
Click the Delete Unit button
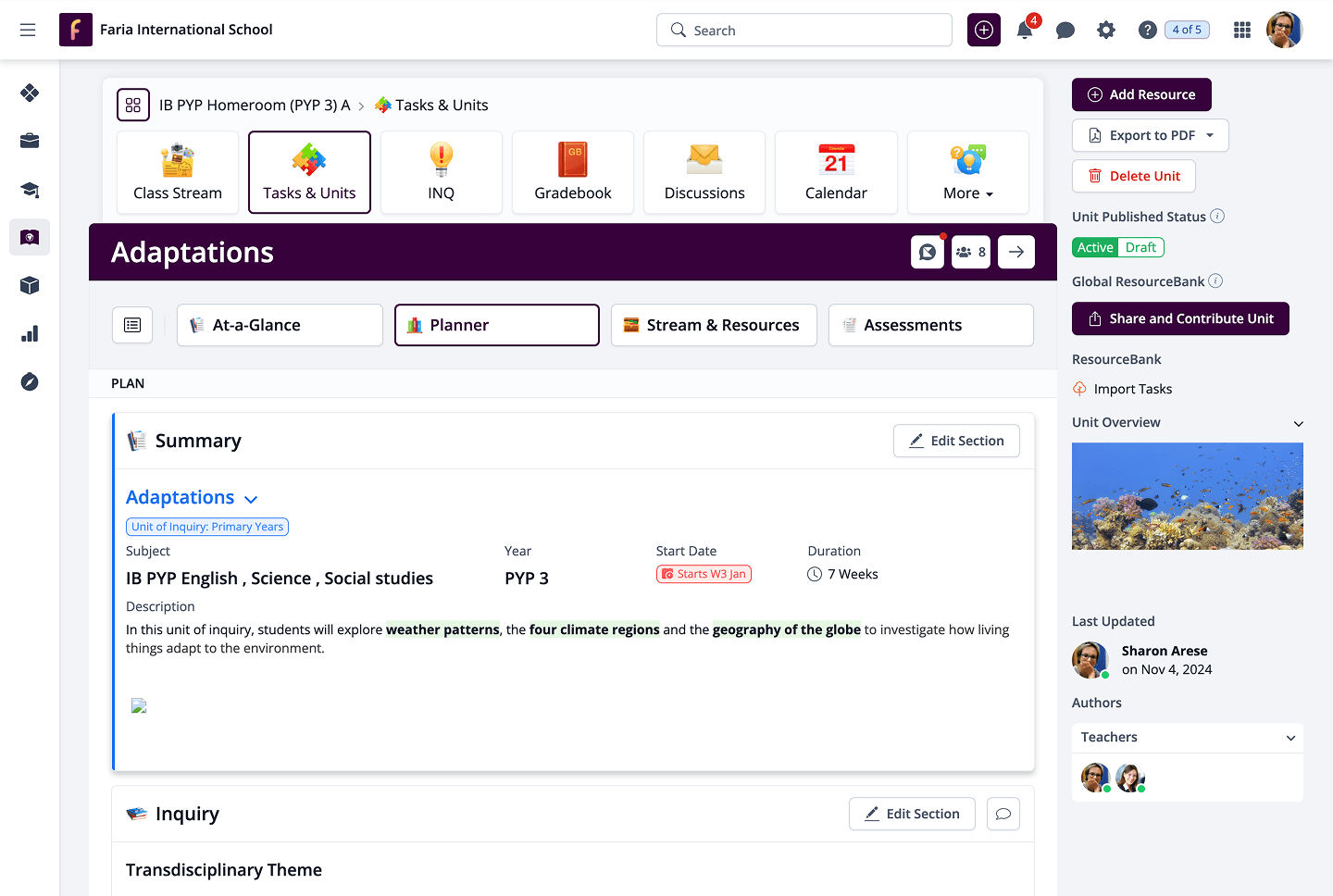1134,176
